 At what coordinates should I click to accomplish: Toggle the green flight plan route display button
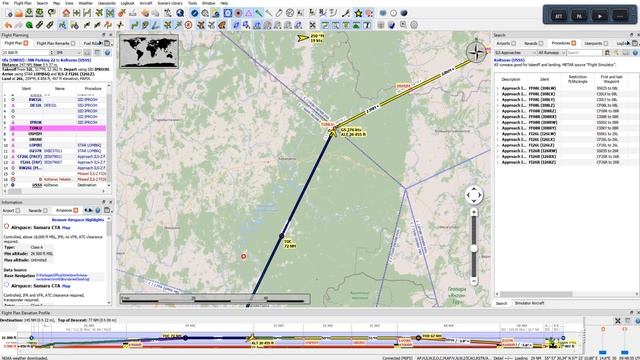pos(135,25)
